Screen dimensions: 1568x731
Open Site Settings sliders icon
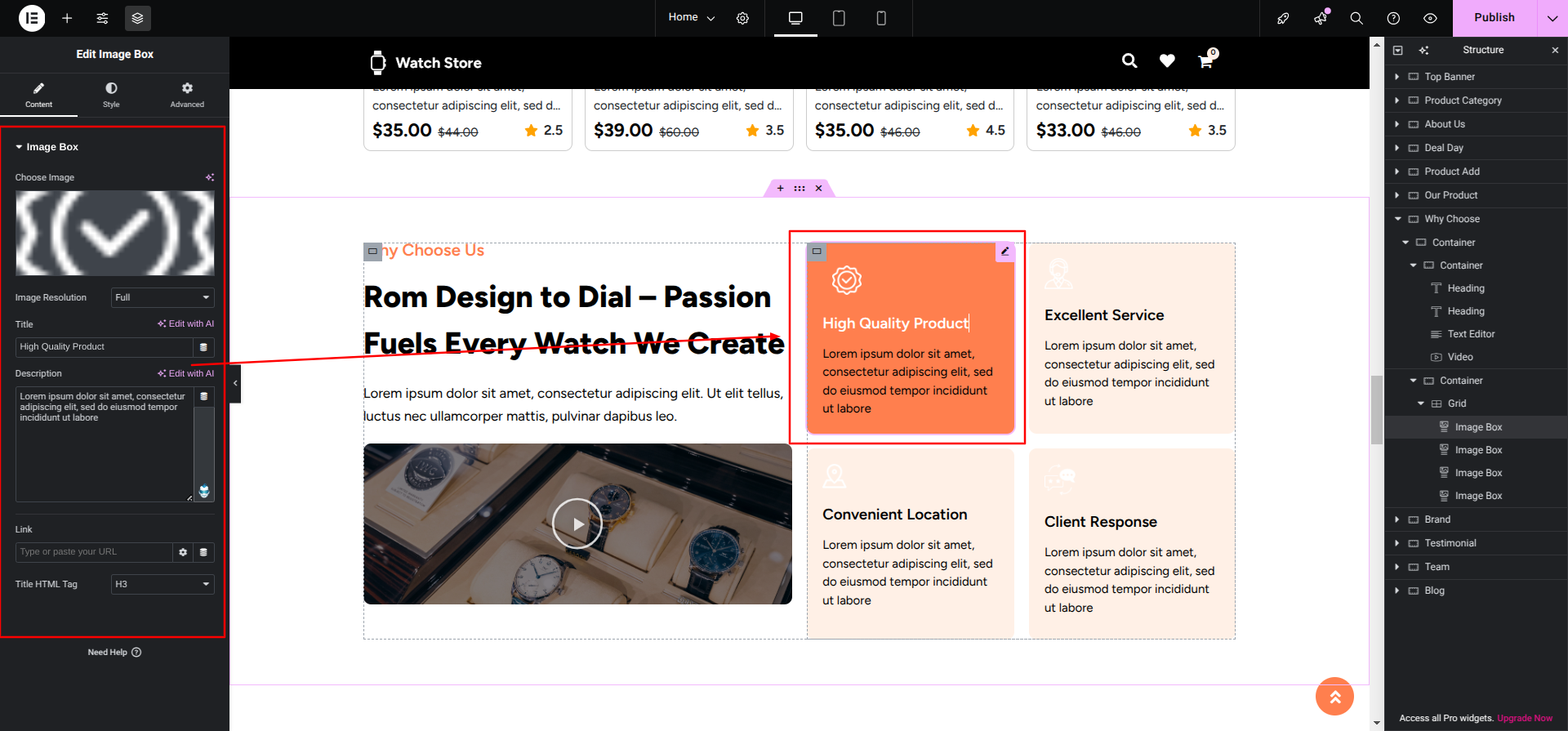102,18
